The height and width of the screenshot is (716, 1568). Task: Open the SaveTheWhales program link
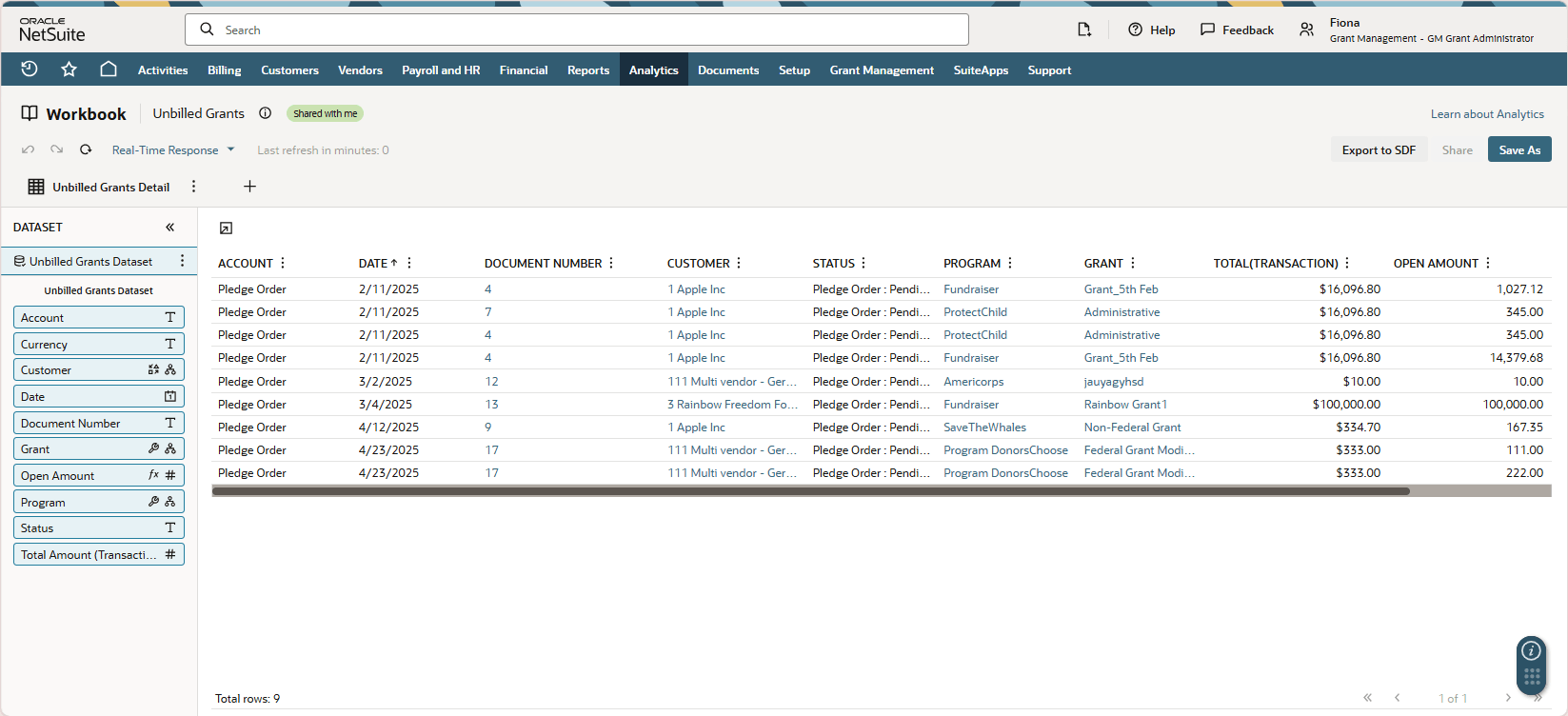984,427
